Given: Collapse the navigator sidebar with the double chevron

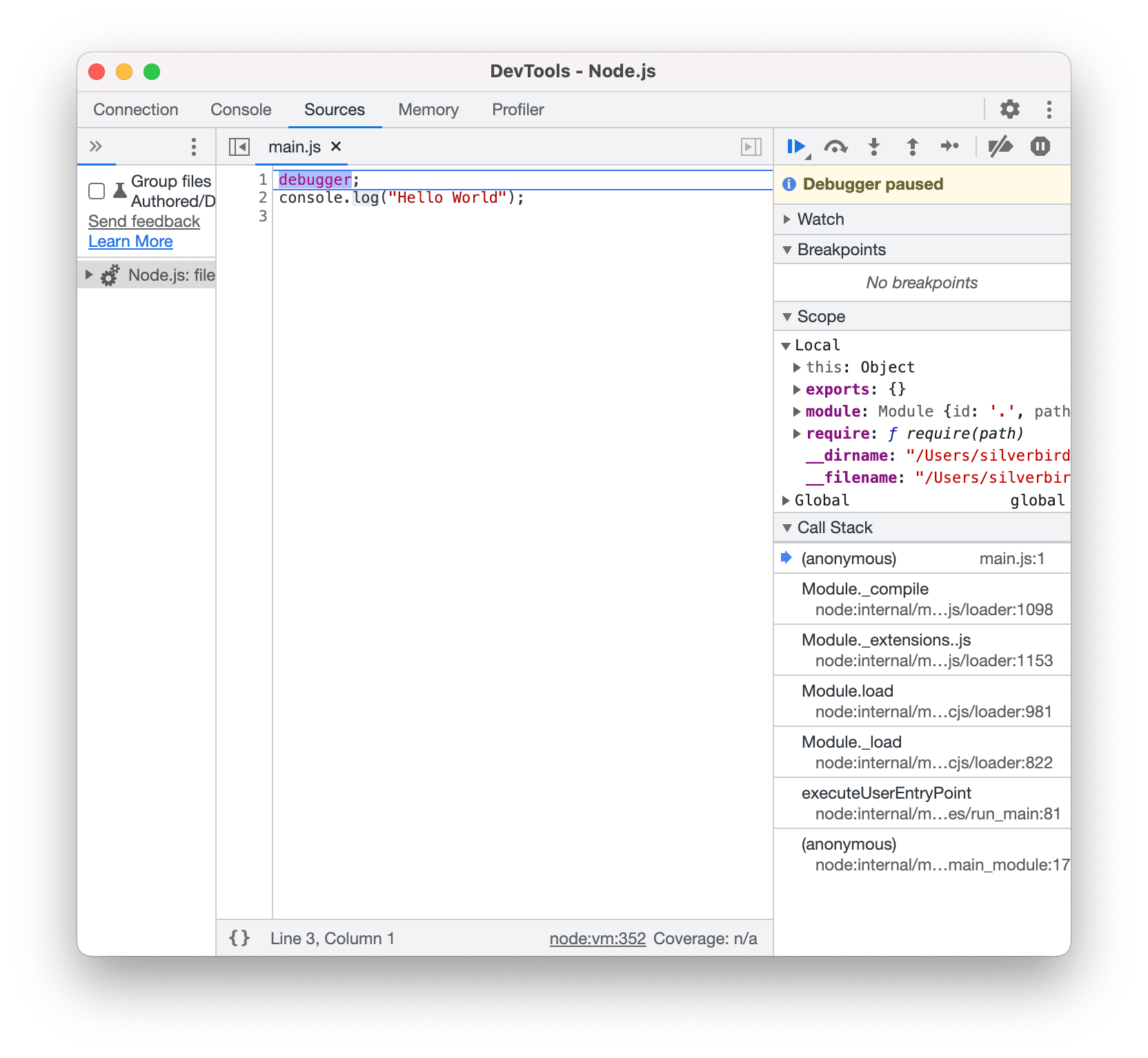Looking at the screenshot, I should [97, 146].
